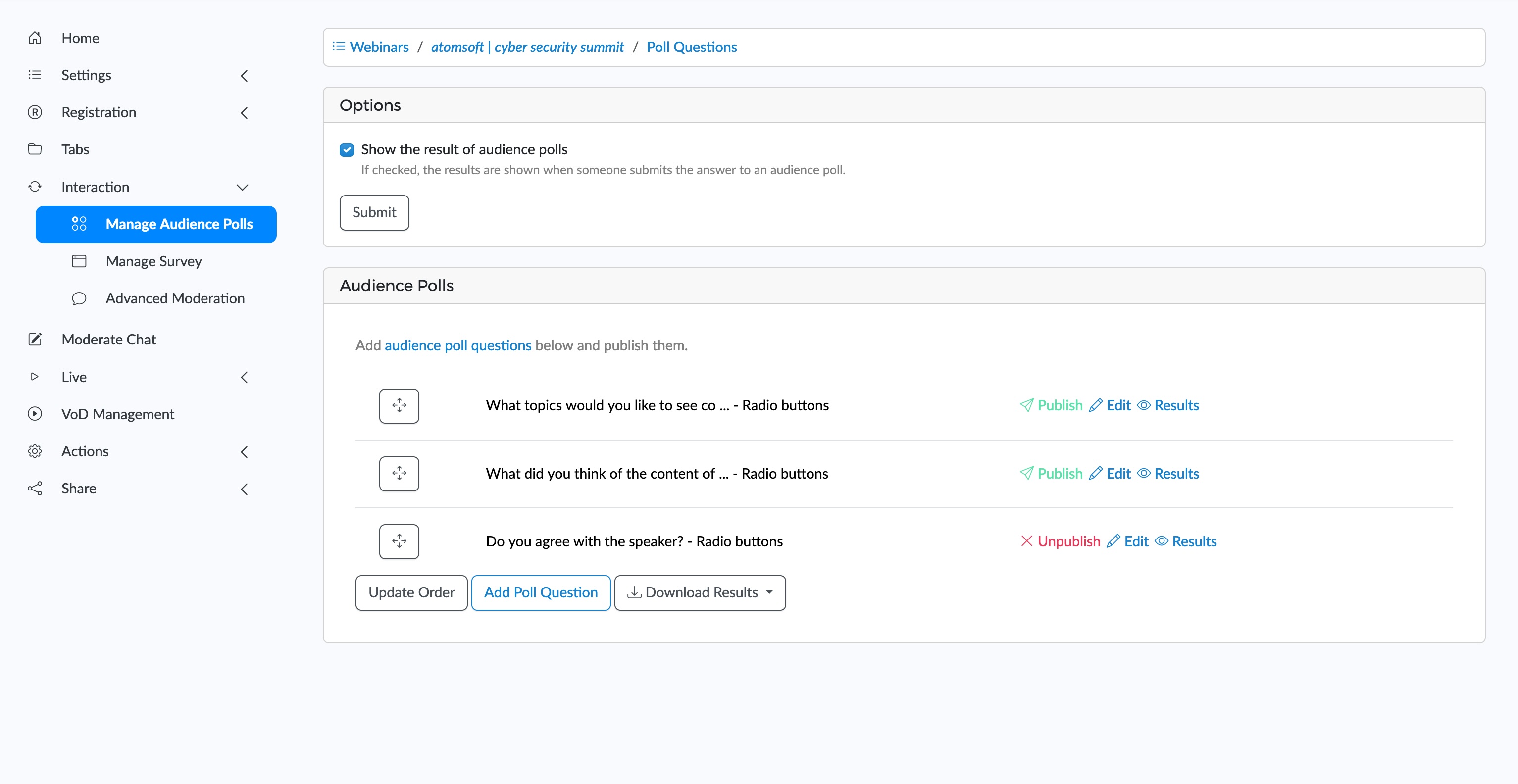1518x784 pixels.
Task: Click pencil icon for 'Do you agree' poll
Action: [x=1113, y=541]
